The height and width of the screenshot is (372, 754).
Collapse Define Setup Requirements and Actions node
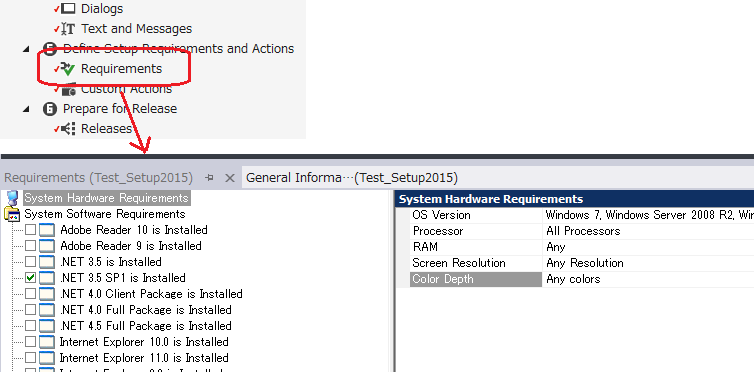(26, 49)
